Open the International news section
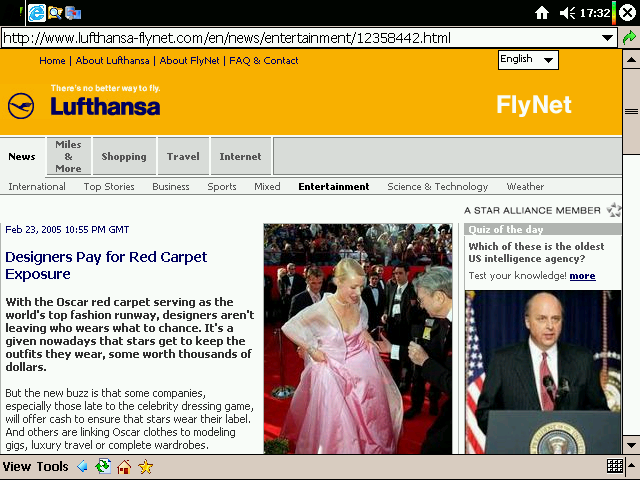Viewport: 640px width, 480px height. [x=37, y=187]
